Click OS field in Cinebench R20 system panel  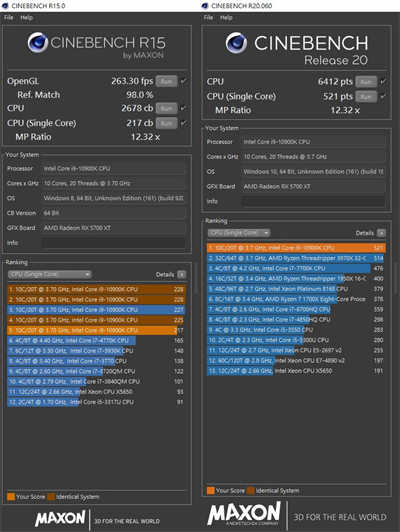pos(313,172)
